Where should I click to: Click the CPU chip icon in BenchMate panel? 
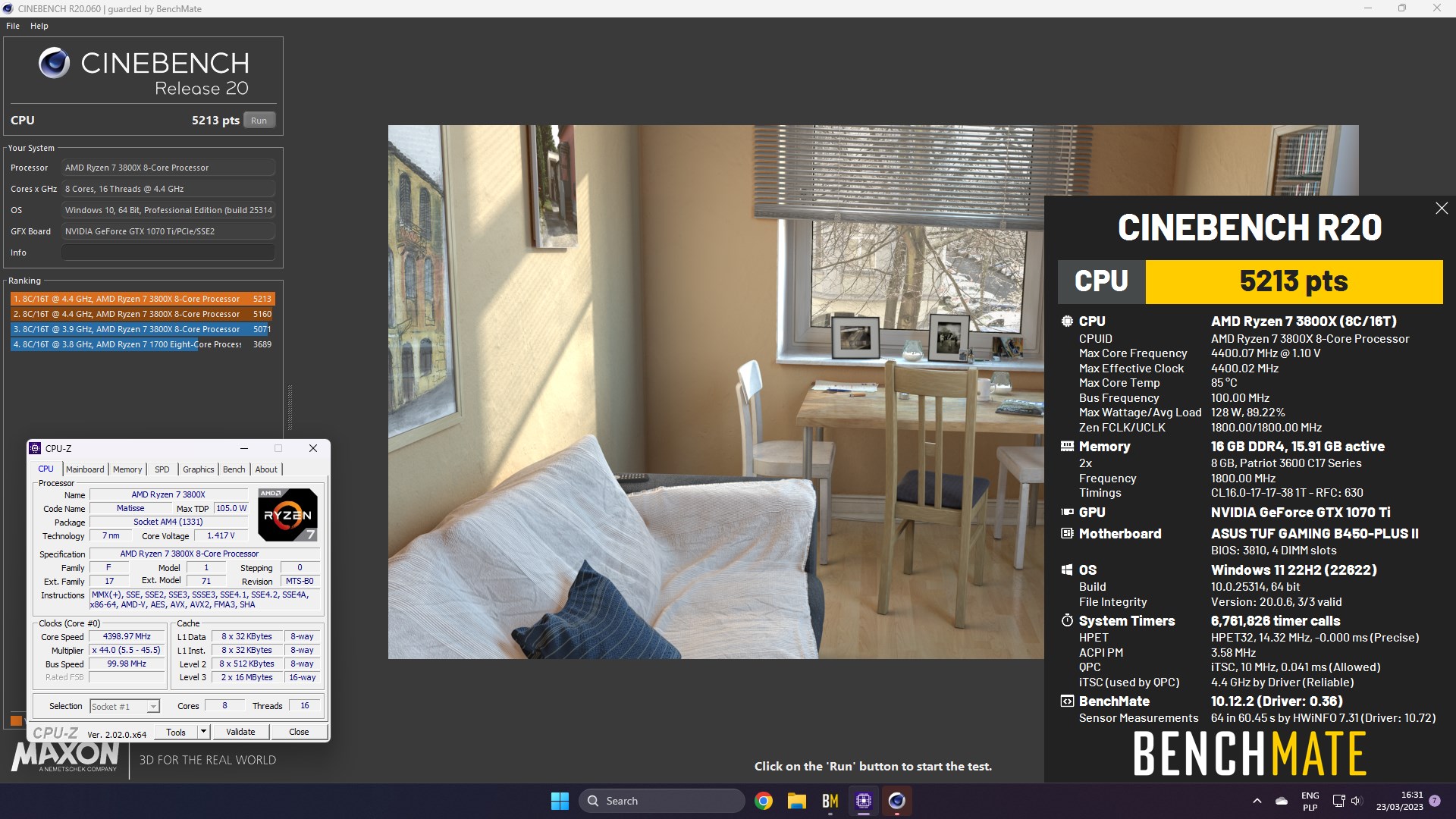(1067, 322)
